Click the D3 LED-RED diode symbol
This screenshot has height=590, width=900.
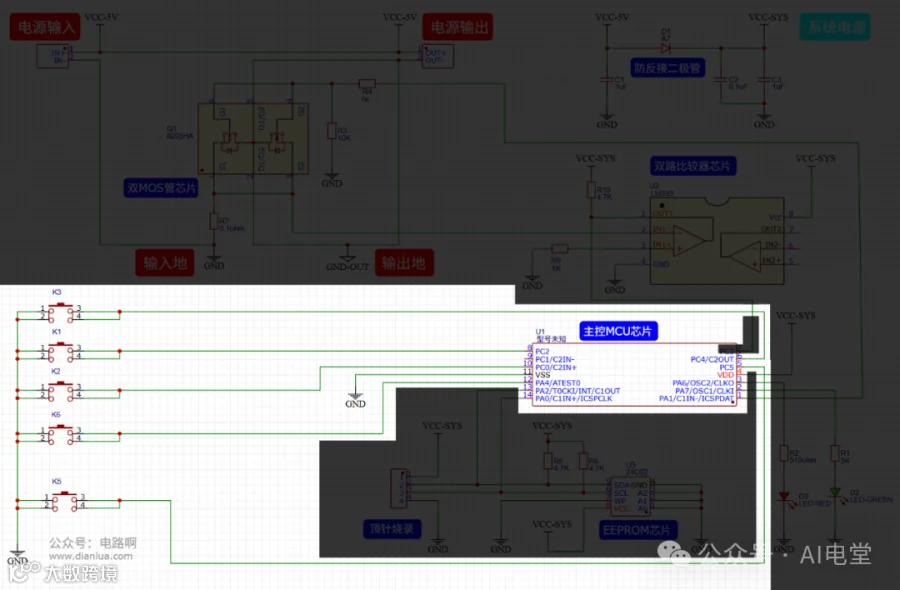784,497
